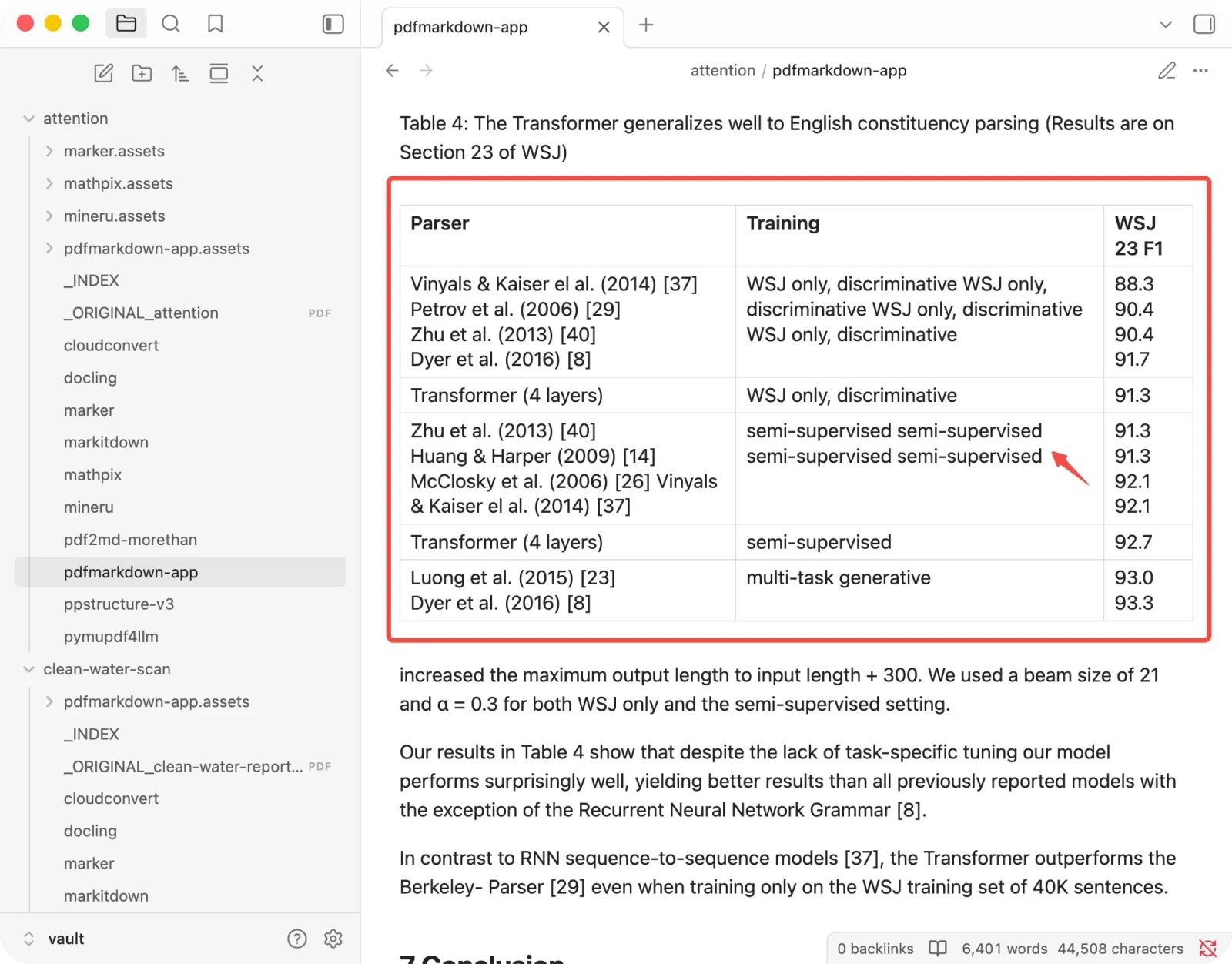The height and width of the screenshot is (964, 1232).
Task: Click the 44,508 characters count in status bar
Action: [1120, 949]
